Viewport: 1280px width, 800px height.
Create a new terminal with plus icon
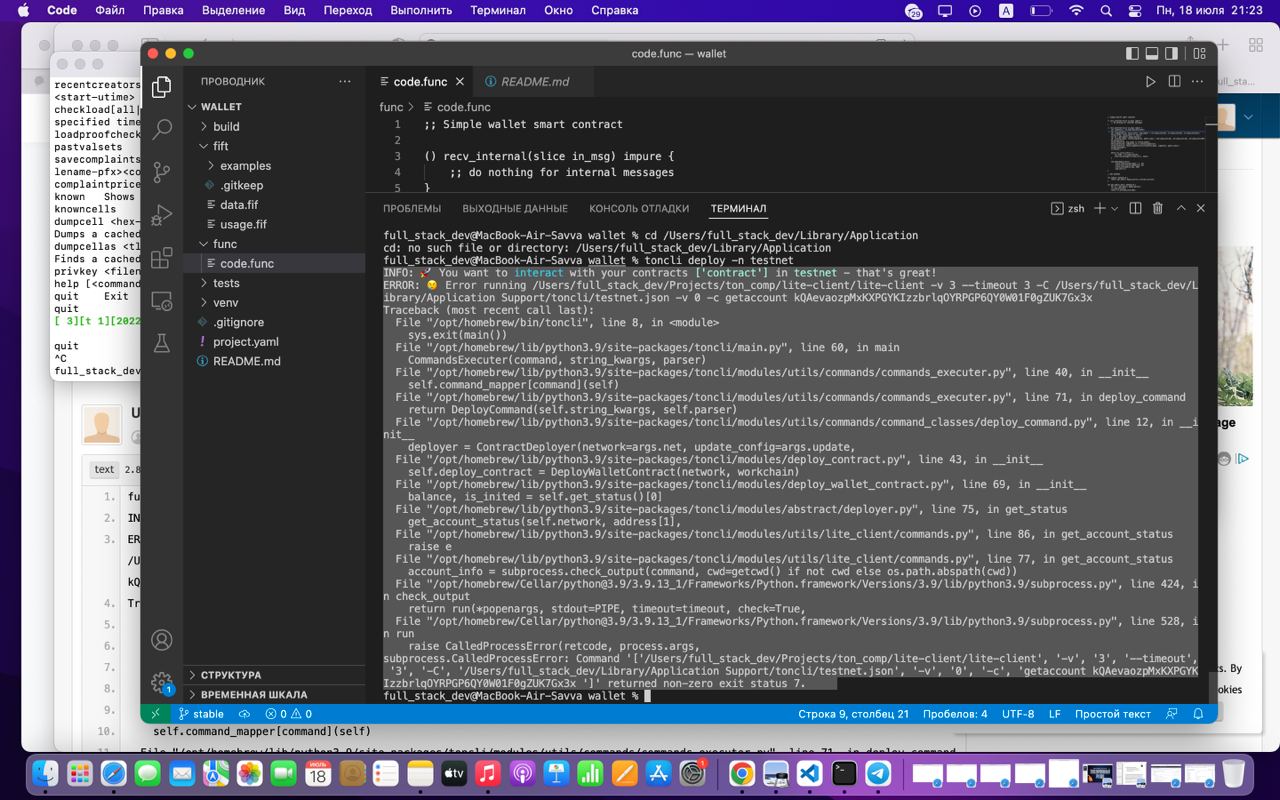1099,208
